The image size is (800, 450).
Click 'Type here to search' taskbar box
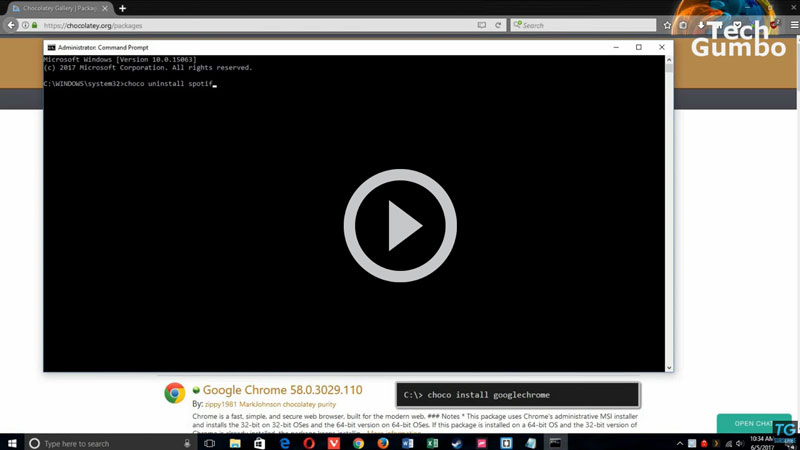[110, 443]
